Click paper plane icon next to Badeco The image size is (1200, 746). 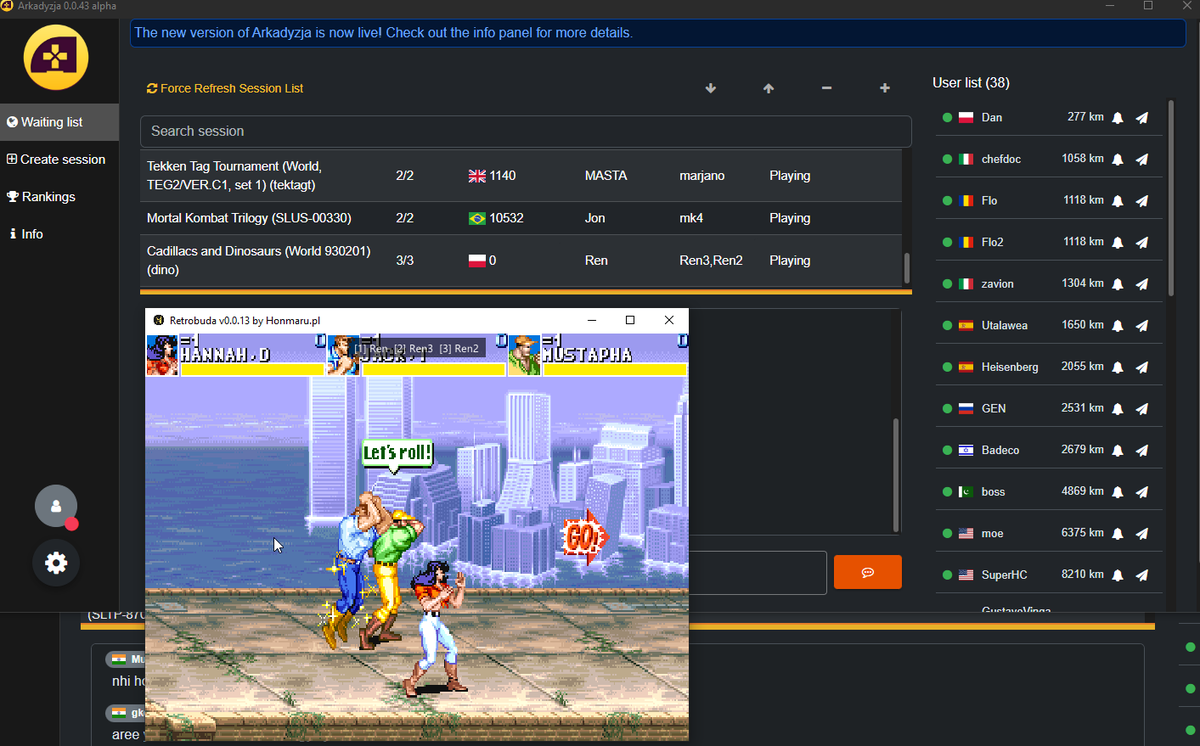[1142, 450]
